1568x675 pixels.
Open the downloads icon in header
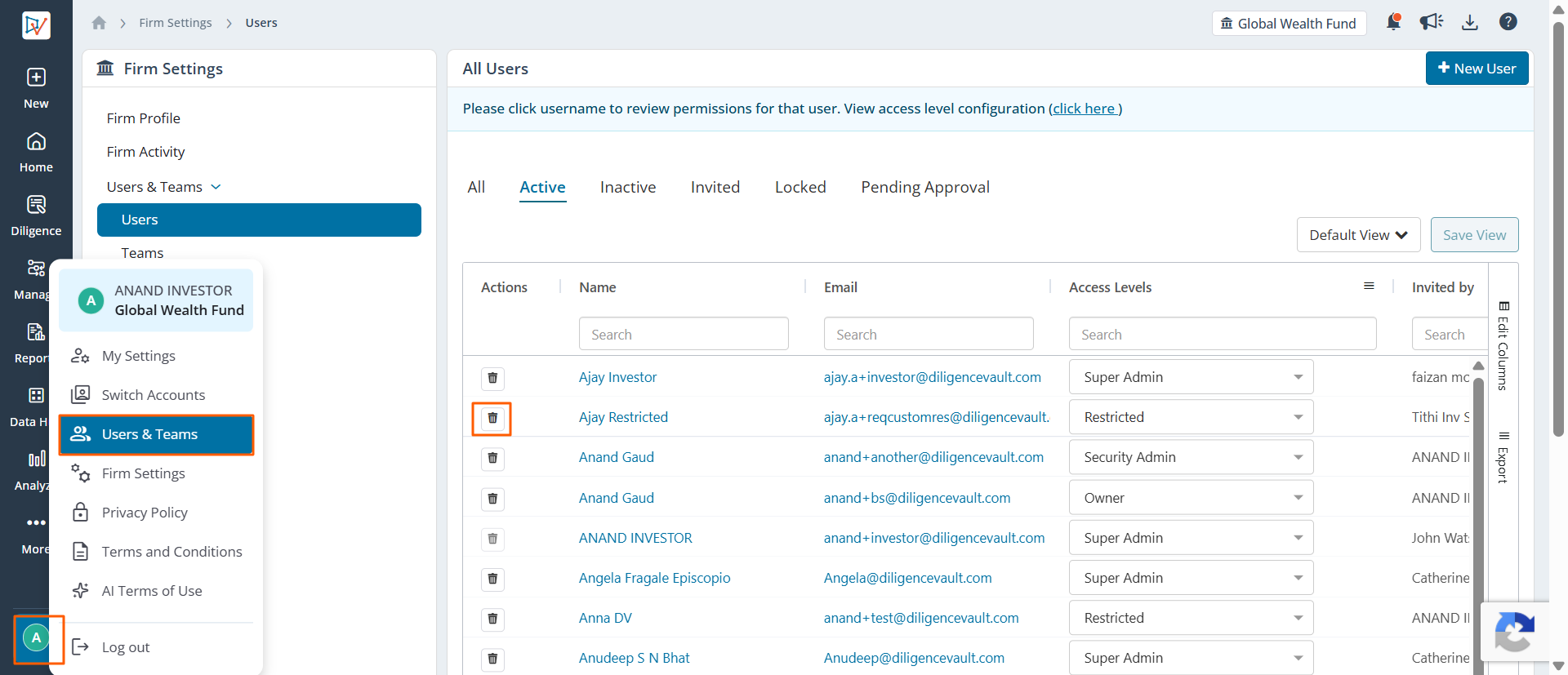pos(1470,22)
